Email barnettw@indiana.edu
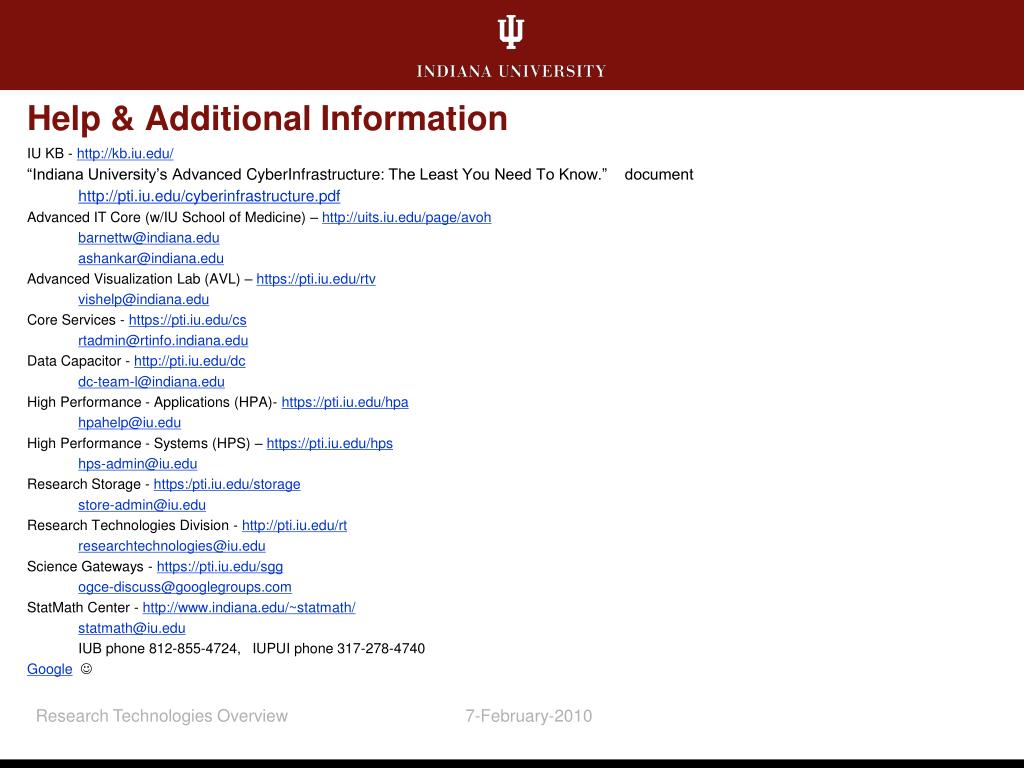The height and width of the screenshot is (768, 1024). [148, 238]
